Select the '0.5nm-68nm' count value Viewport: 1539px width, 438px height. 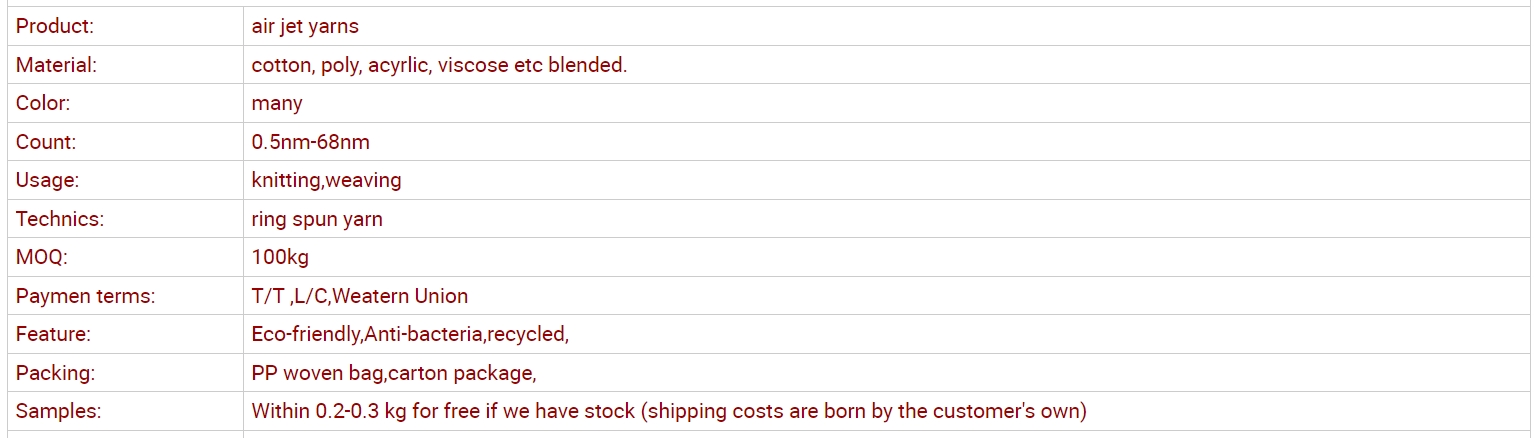[x=311, y=142]
